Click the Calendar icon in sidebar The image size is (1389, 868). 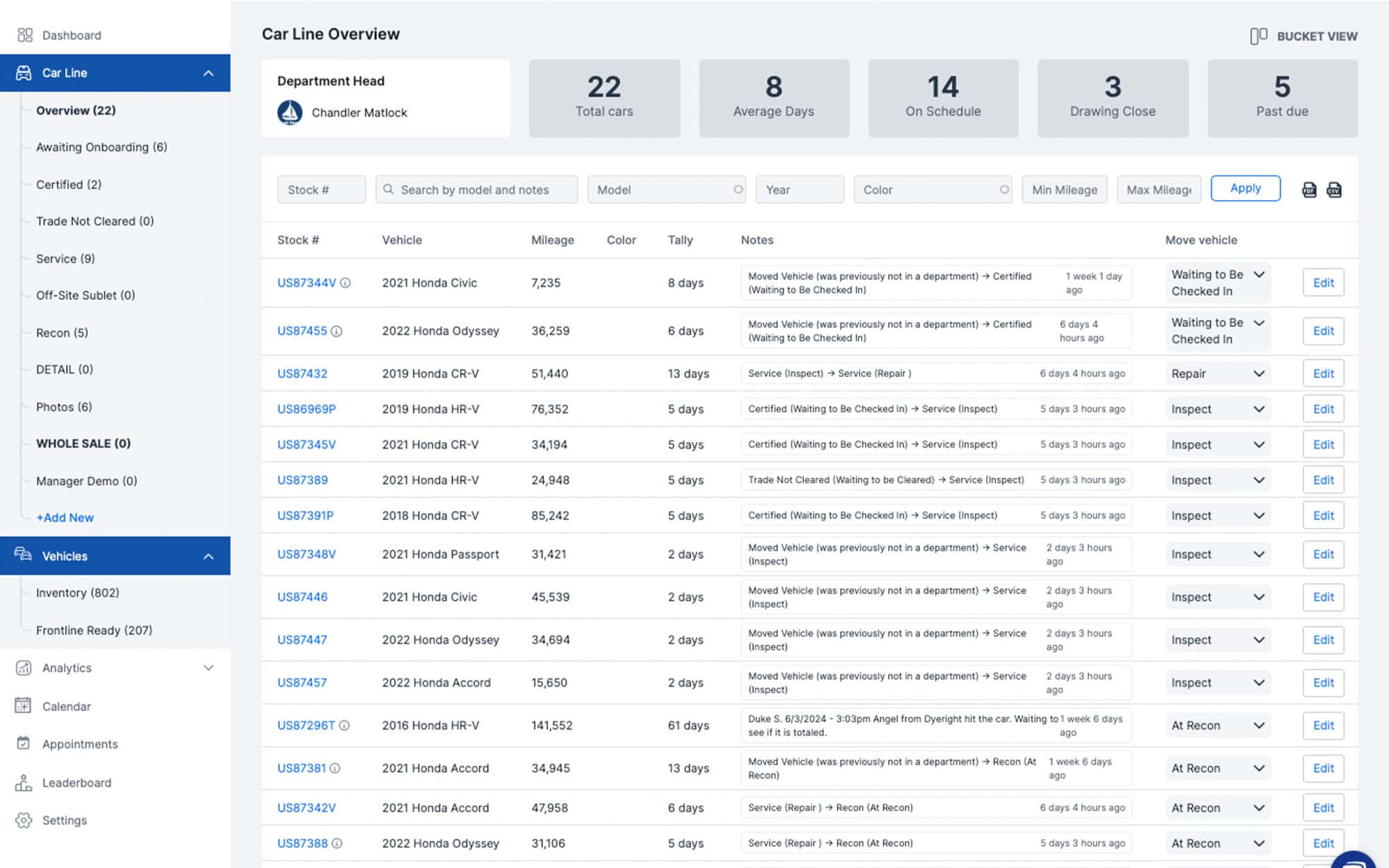[24, 706]
